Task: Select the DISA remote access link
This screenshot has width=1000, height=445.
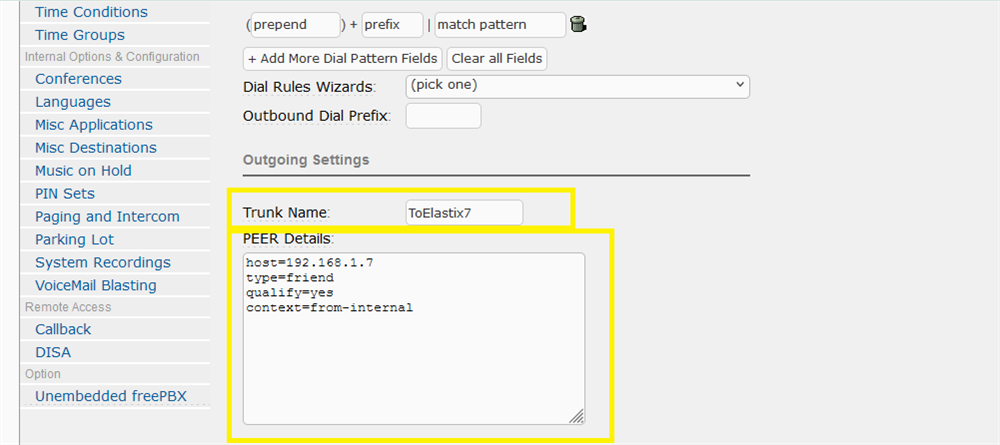Action: pyautogui.click(x=53, y=352)
